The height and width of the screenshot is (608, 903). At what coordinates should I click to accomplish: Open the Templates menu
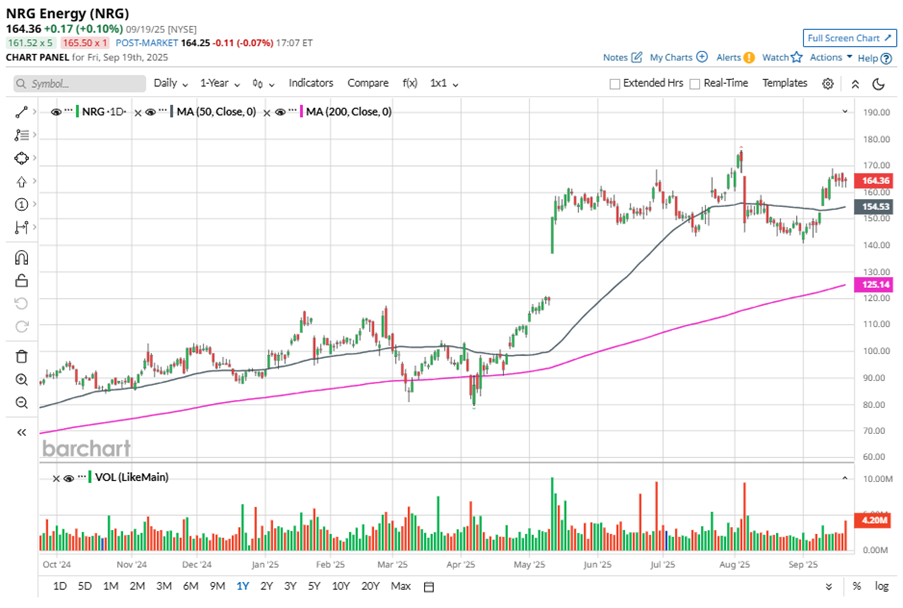pos(784,83)
